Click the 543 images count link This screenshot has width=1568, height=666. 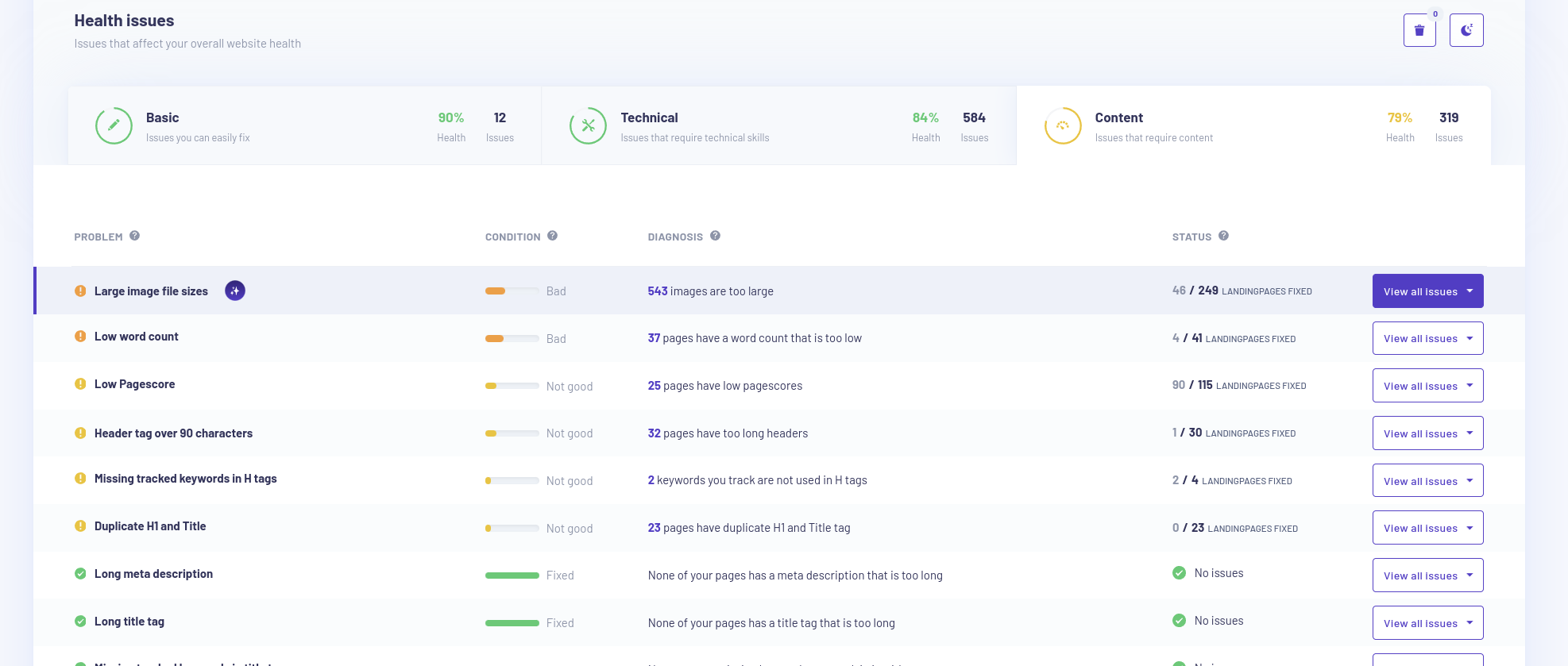coord(658,291)
